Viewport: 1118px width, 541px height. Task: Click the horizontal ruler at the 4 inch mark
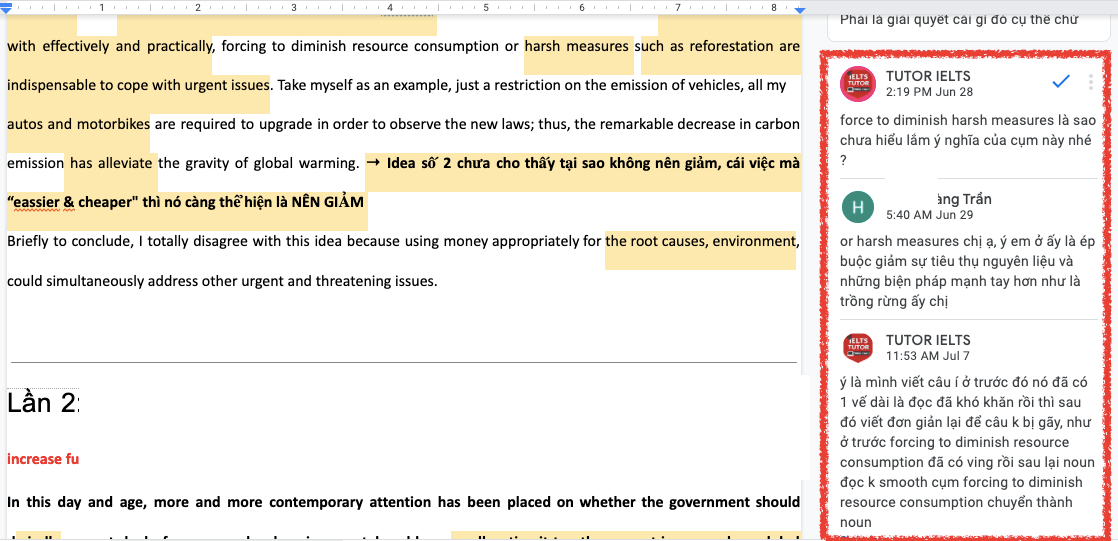tap(390, 9)
